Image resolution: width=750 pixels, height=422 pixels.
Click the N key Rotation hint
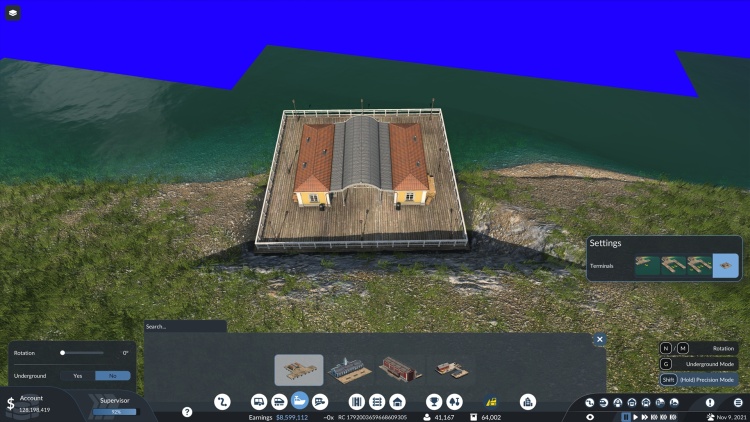[666, 348]
